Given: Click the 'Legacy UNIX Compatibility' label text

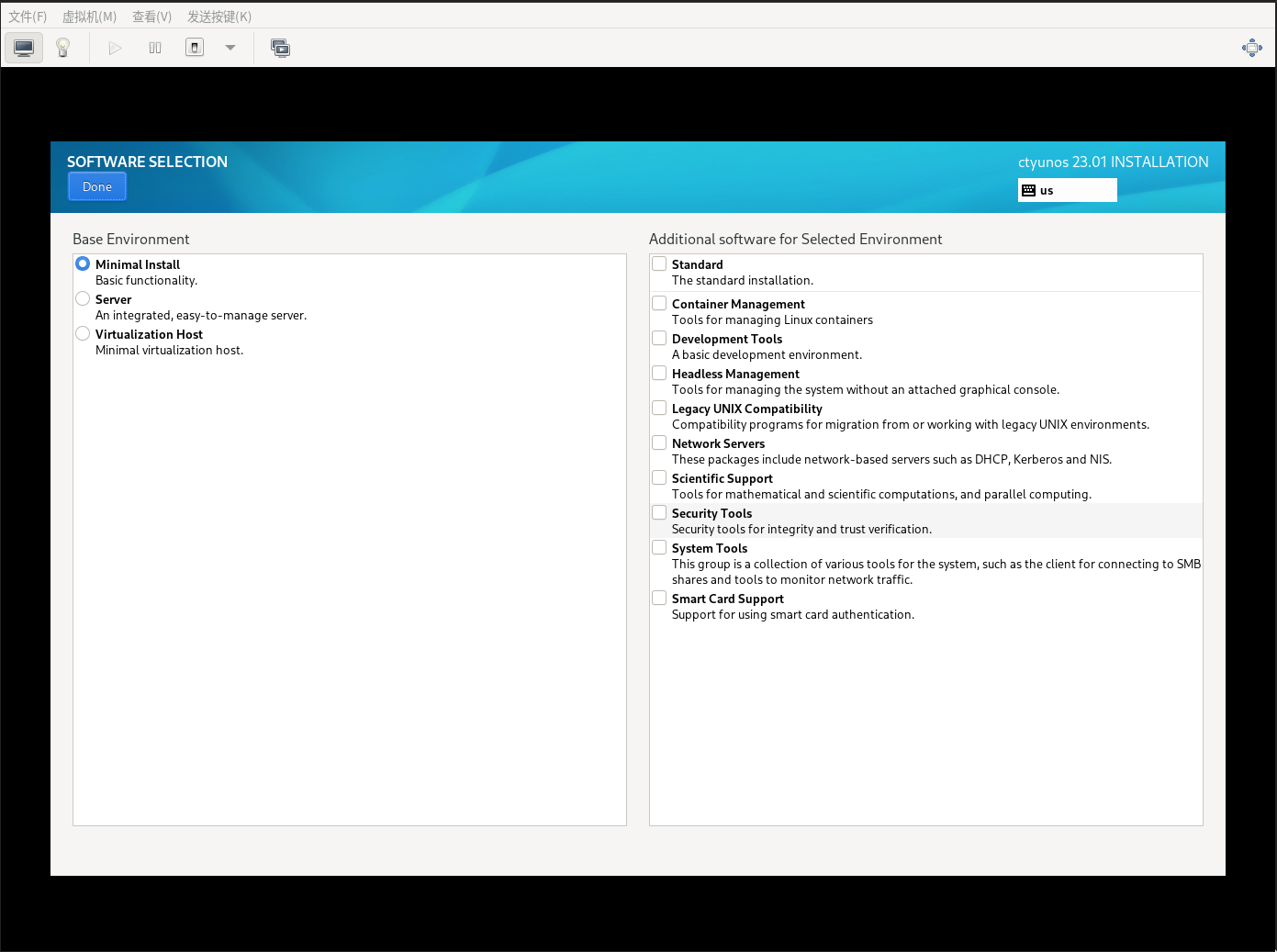Looking at the screenshot, I should [747, 409].
